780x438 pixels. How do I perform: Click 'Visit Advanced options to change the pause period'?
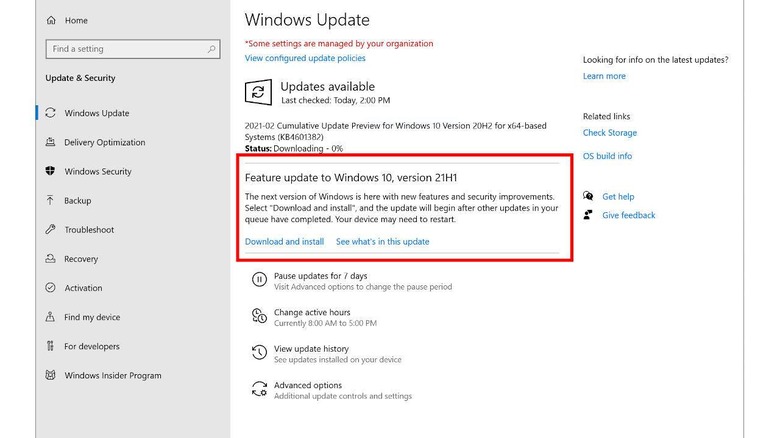click(x=363, y=287)
